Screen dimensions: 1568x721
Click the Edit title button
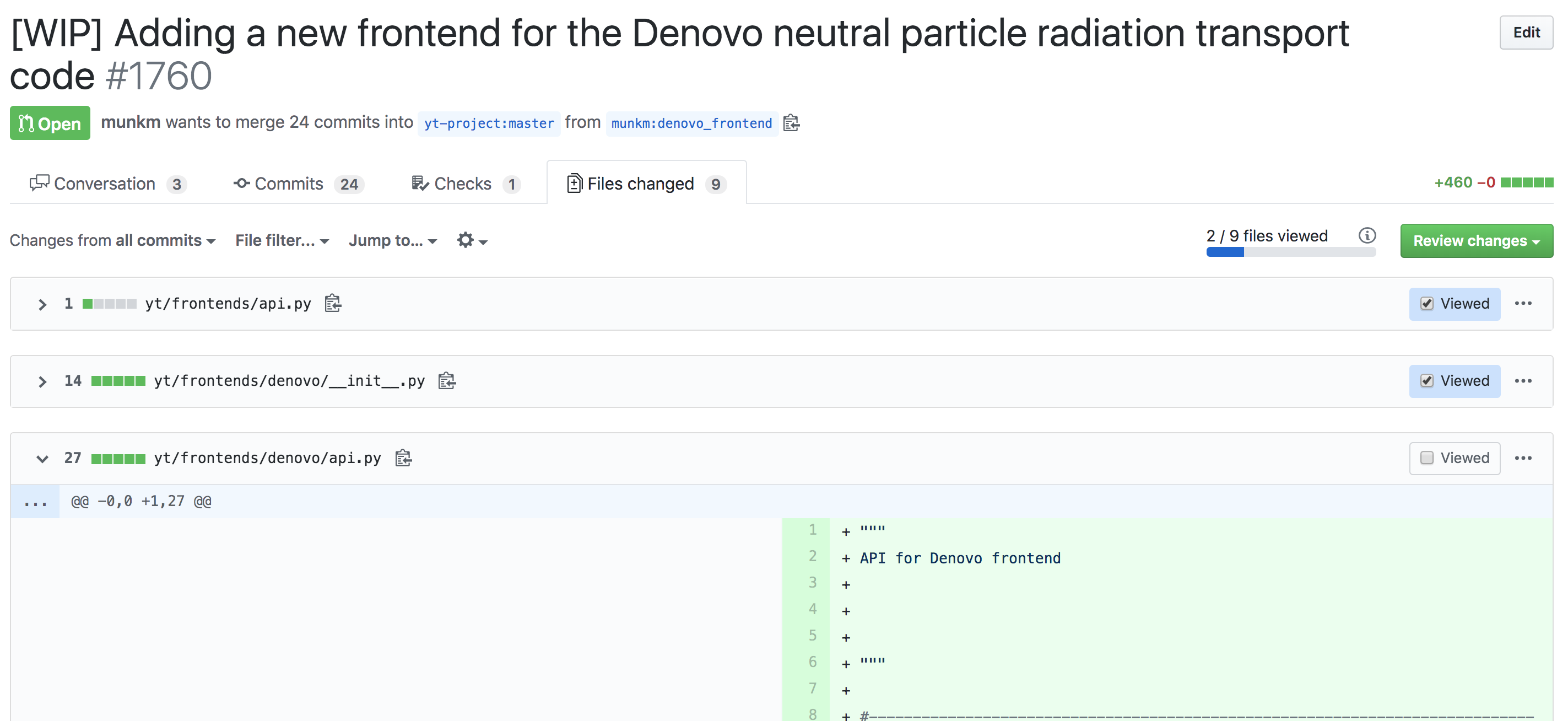click(1526, 33)
